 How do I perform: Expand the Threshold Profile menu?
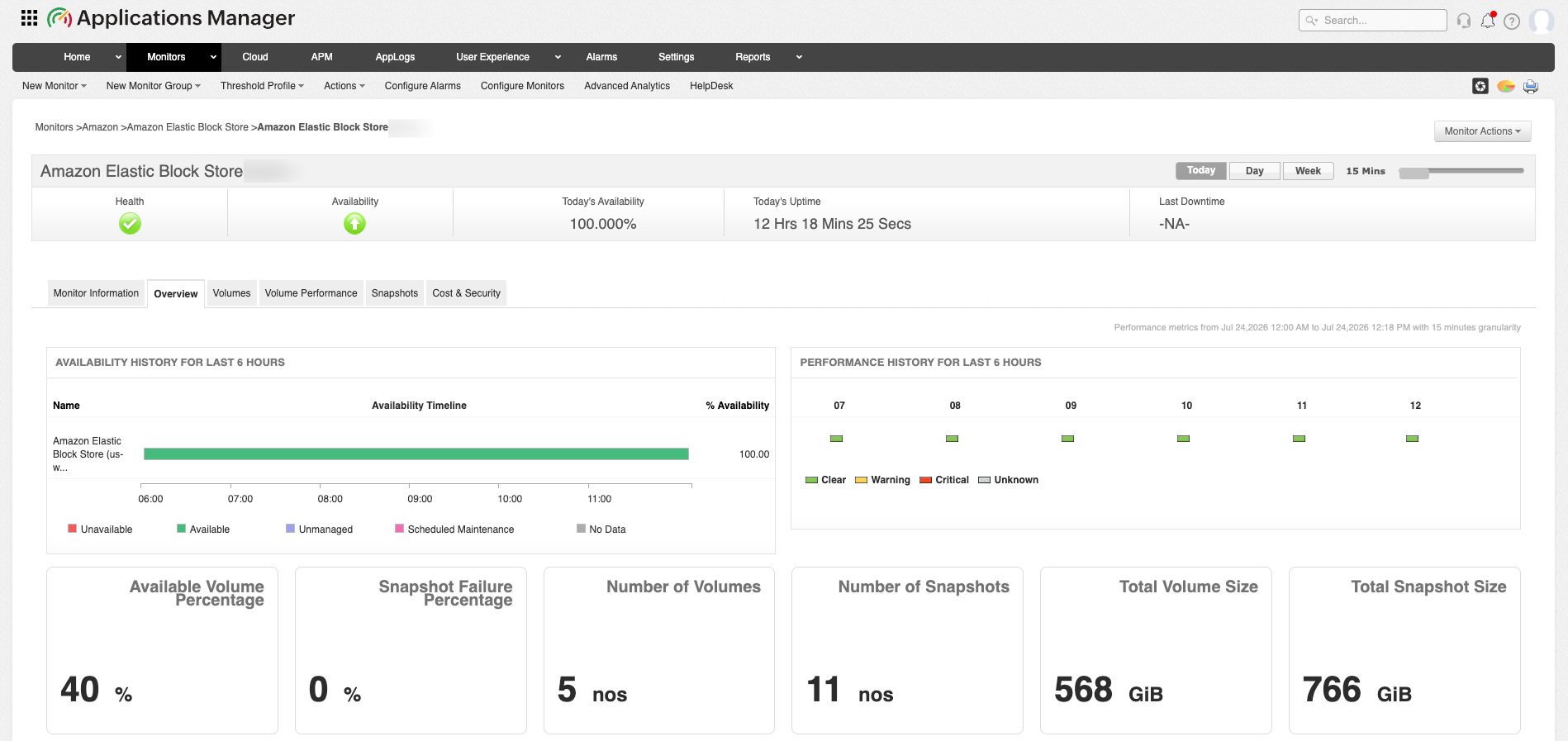pyautogui.click(x=262, y=86)
